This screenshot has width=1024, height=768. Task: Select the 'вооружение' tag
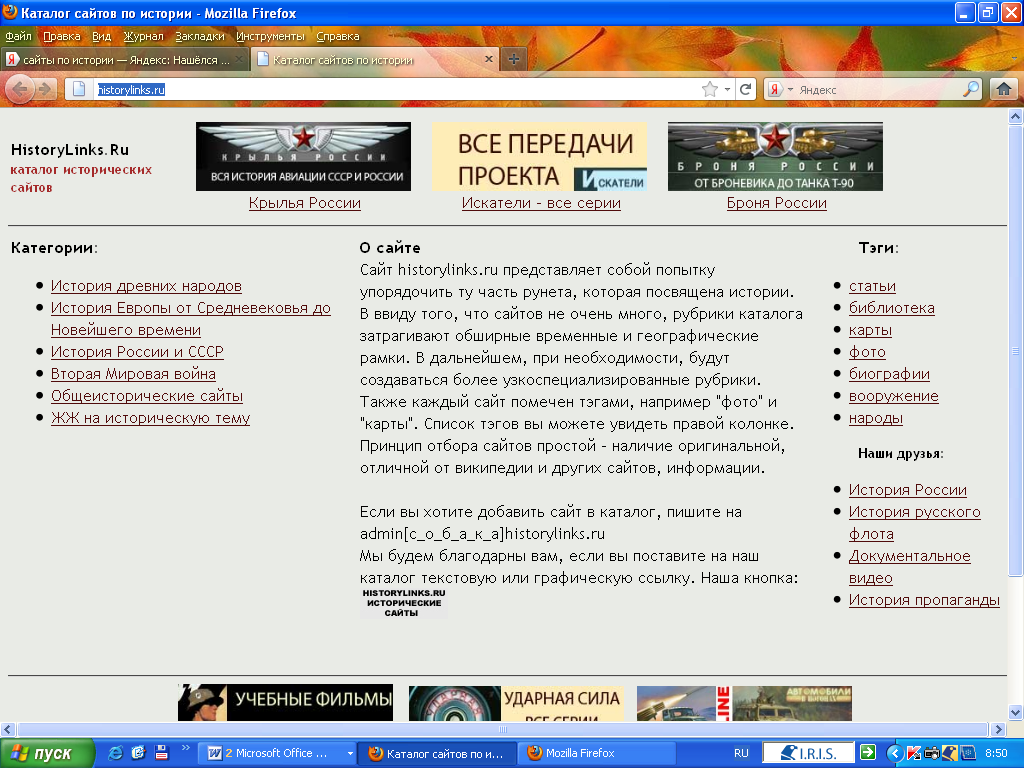(893, 396)
